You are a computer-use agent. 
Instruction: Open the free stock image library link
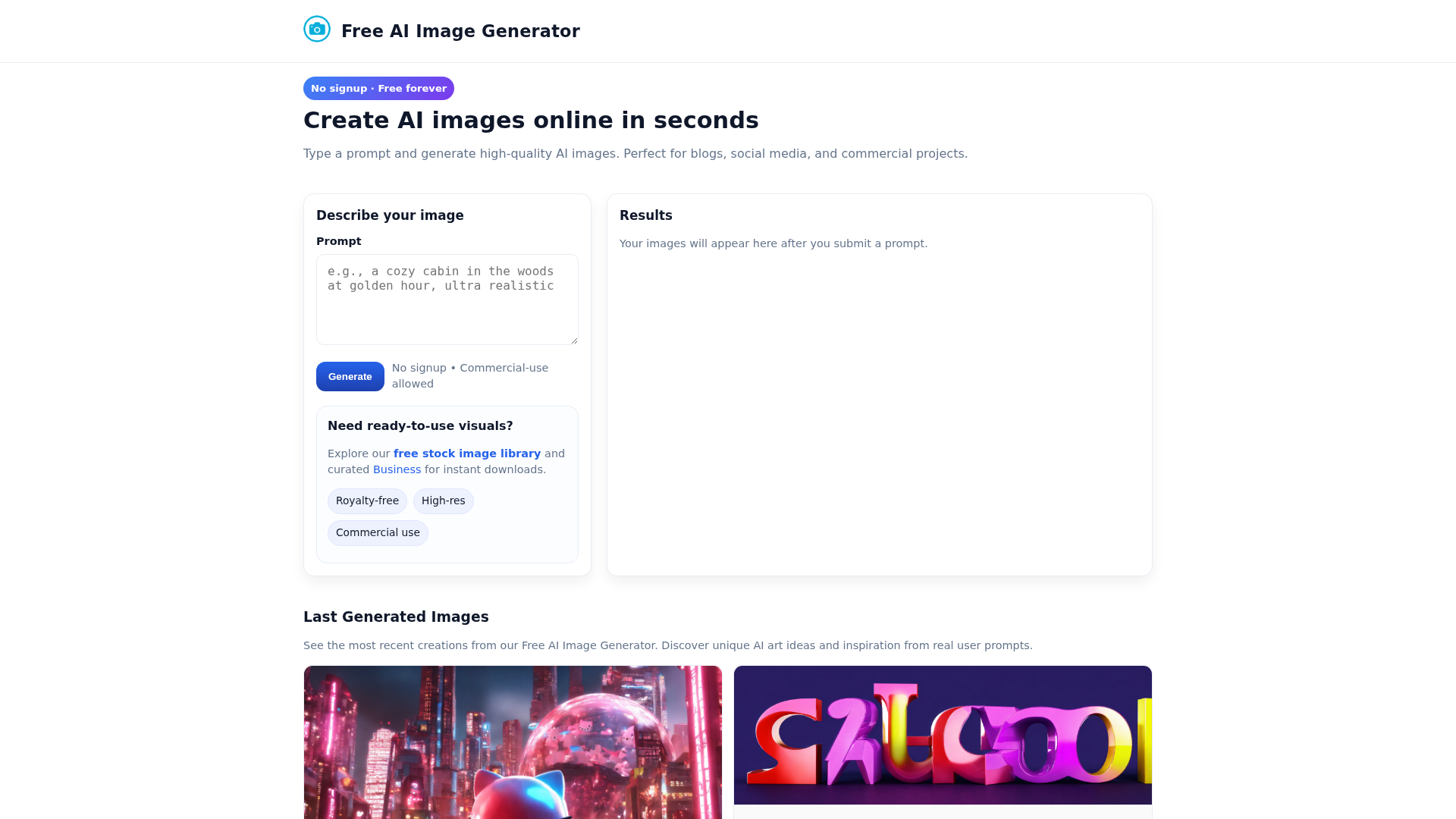467,453
